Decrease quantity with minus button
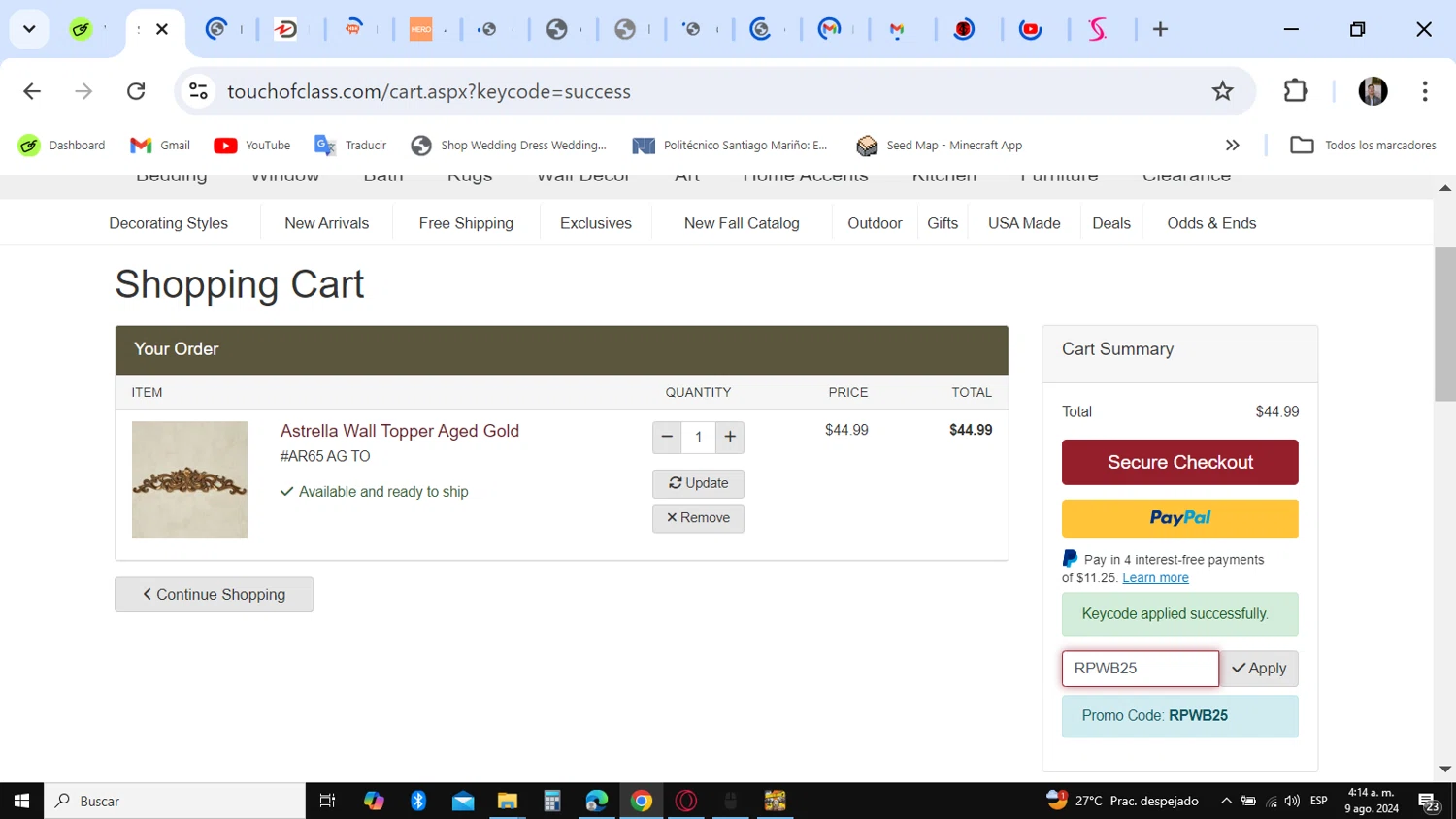Screen dimensions: 1456x819 (667, 438)
